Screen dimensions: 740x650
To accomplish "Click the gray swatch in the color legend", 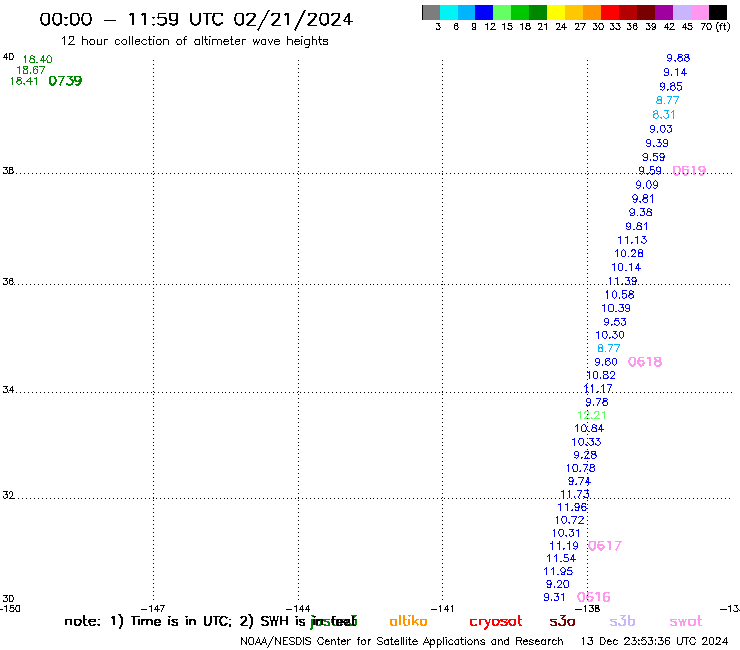I will coord(431,12).
